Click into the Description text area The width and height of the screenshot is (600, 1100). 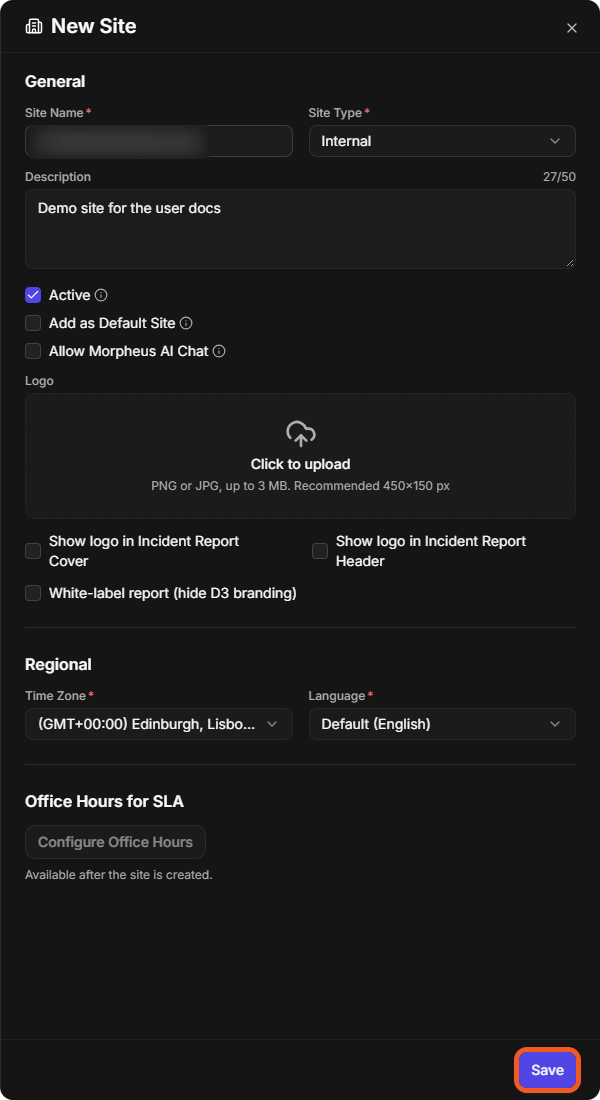[300, 229]
